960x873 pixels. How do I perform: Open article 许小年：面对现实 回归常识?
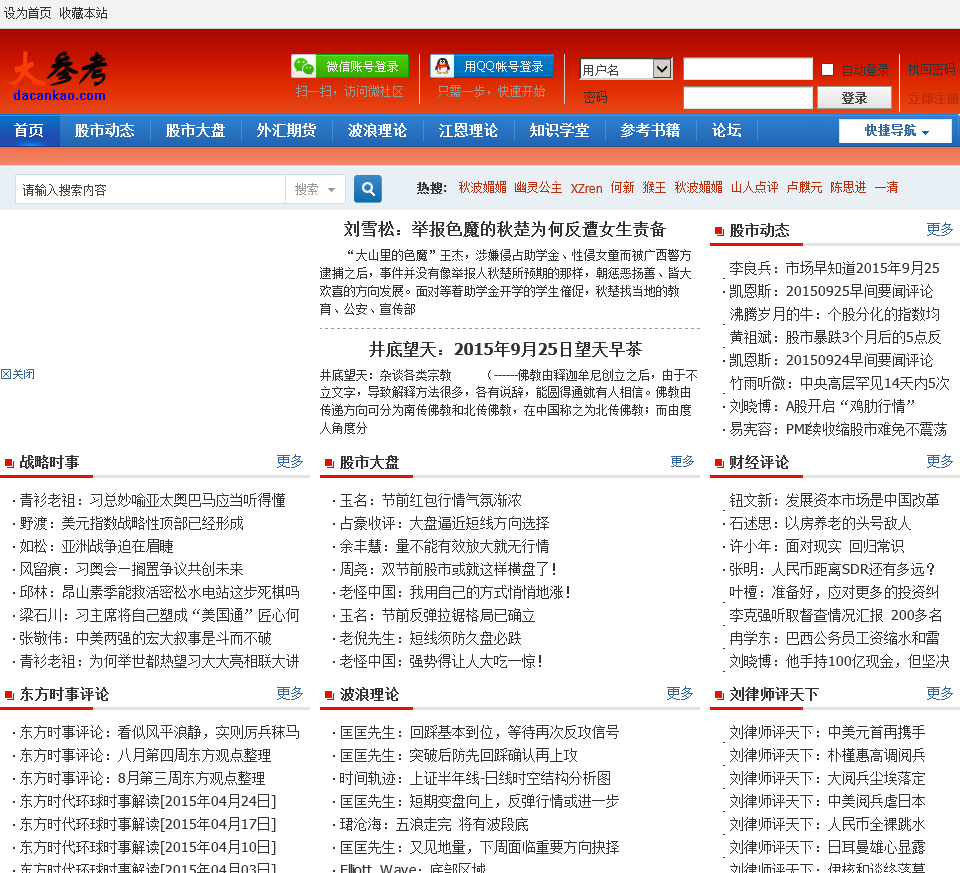click(816, 546)
